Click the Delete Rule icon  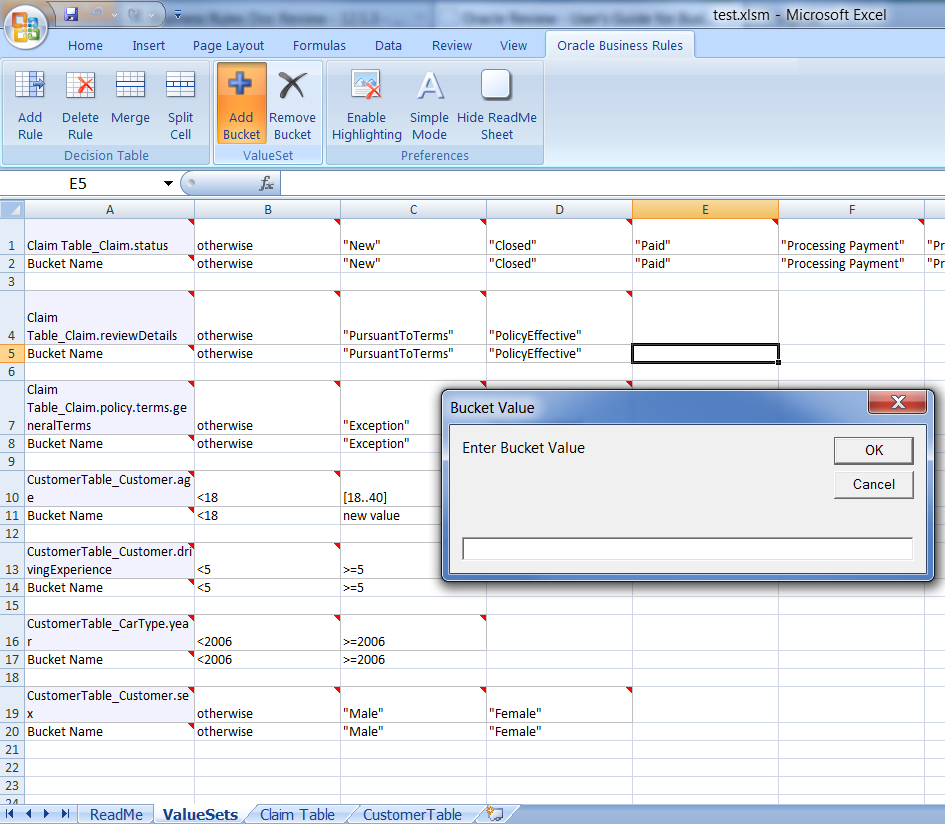[x=80, y=106]
